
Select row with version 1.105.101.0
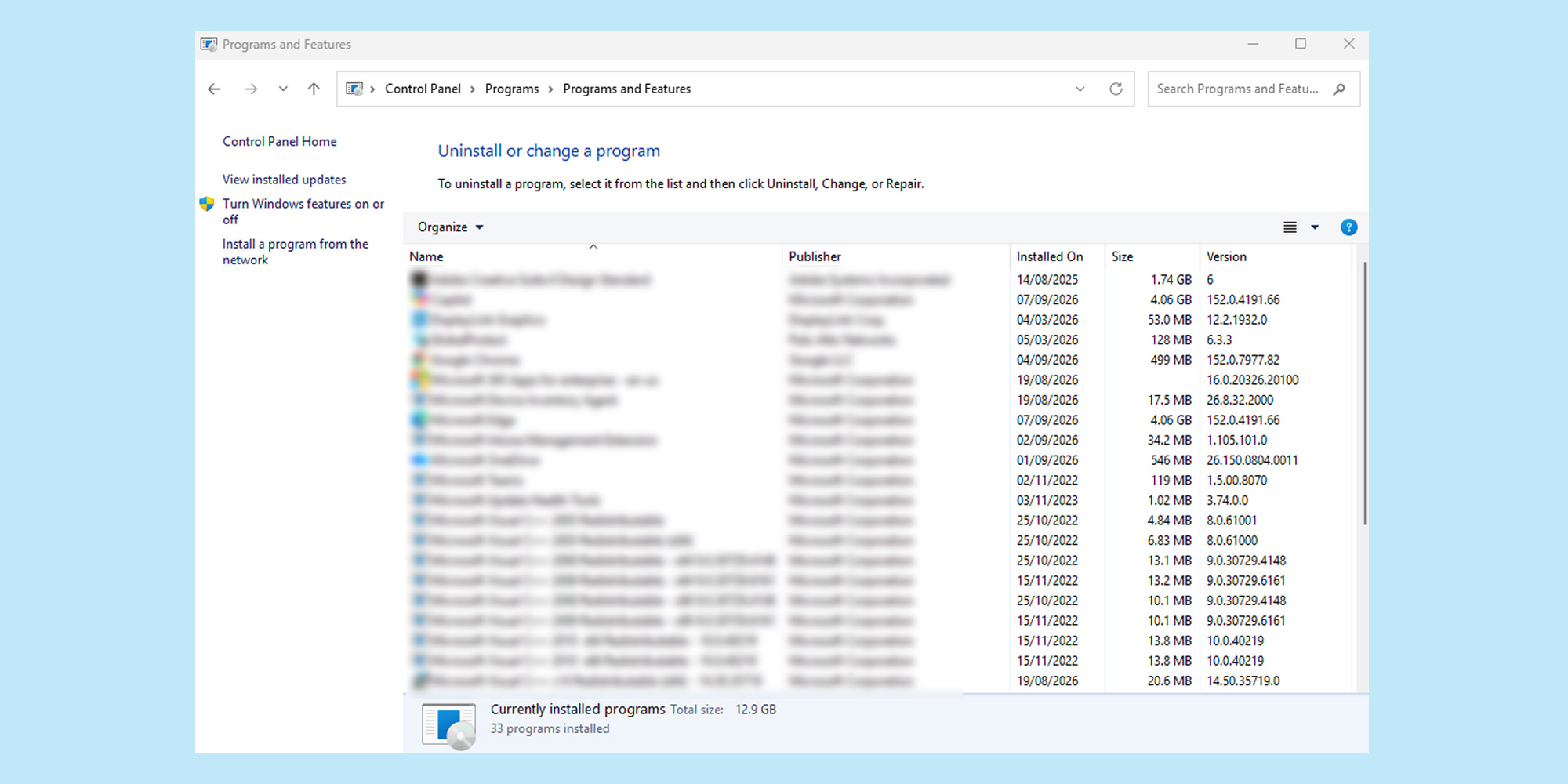[878, 441]
